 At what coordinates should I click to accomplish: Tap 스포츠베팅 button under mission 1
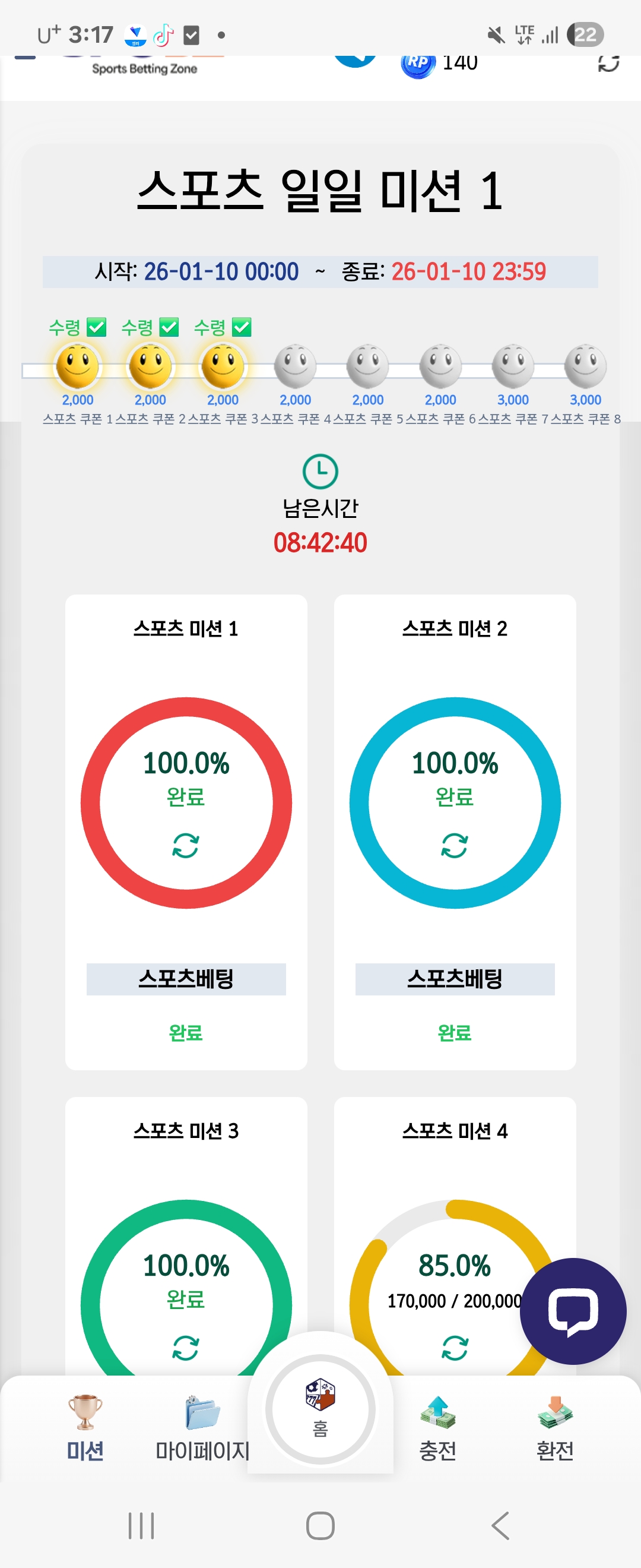tap(186, 979)
